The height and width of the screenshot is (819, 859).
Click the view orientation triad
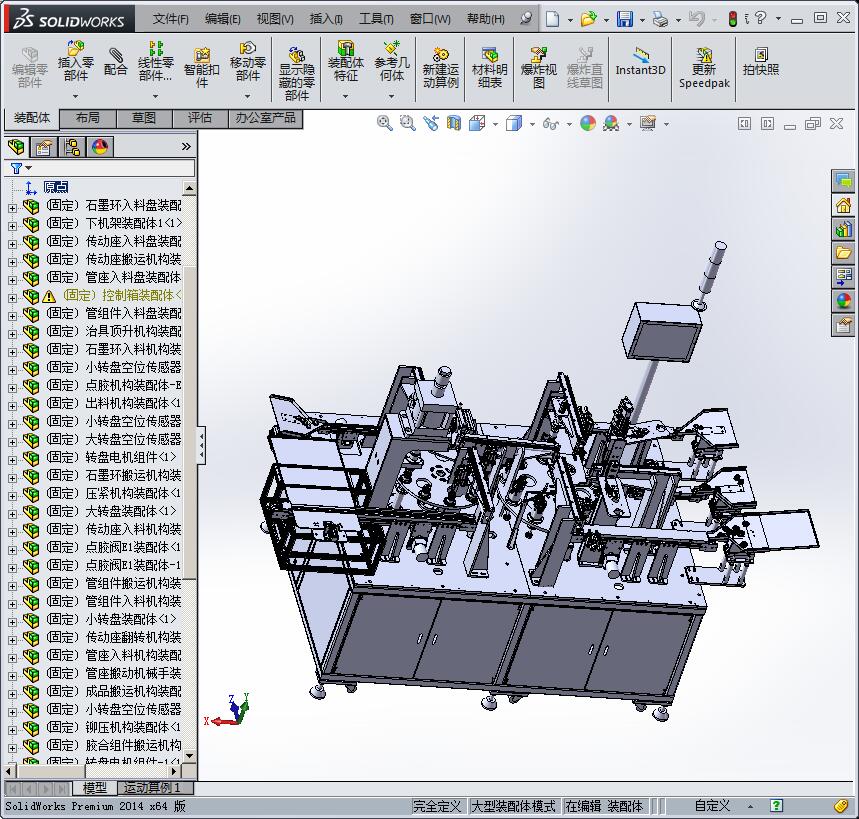click(228, 710)
